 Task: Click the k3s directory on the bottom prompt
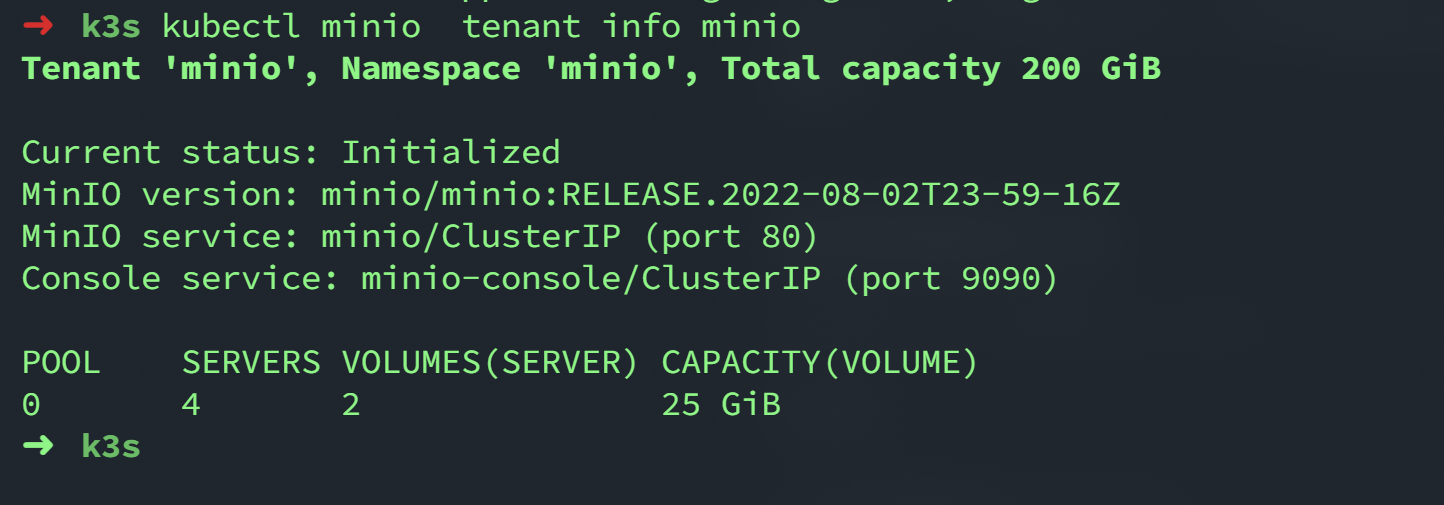point(111,446)
